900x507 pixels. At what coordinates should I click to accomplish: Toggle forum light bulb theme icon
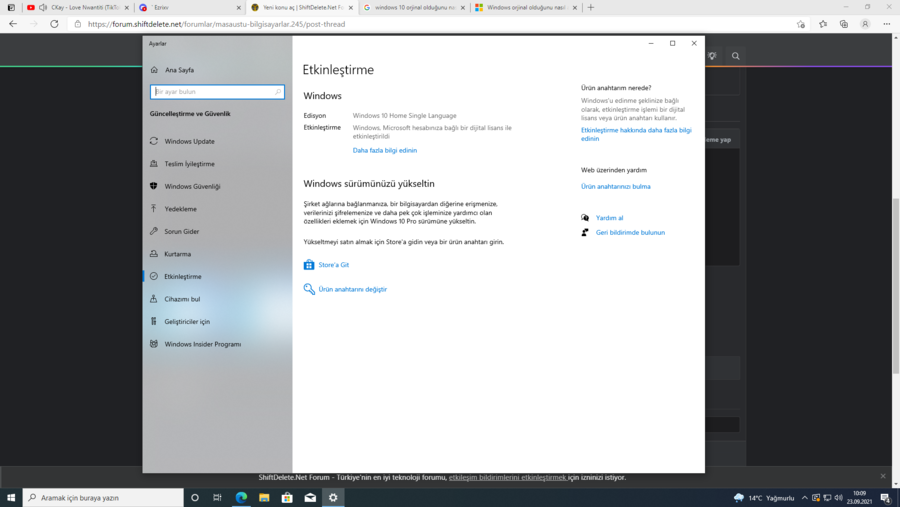pyautogui.click(x=712, y=56)
